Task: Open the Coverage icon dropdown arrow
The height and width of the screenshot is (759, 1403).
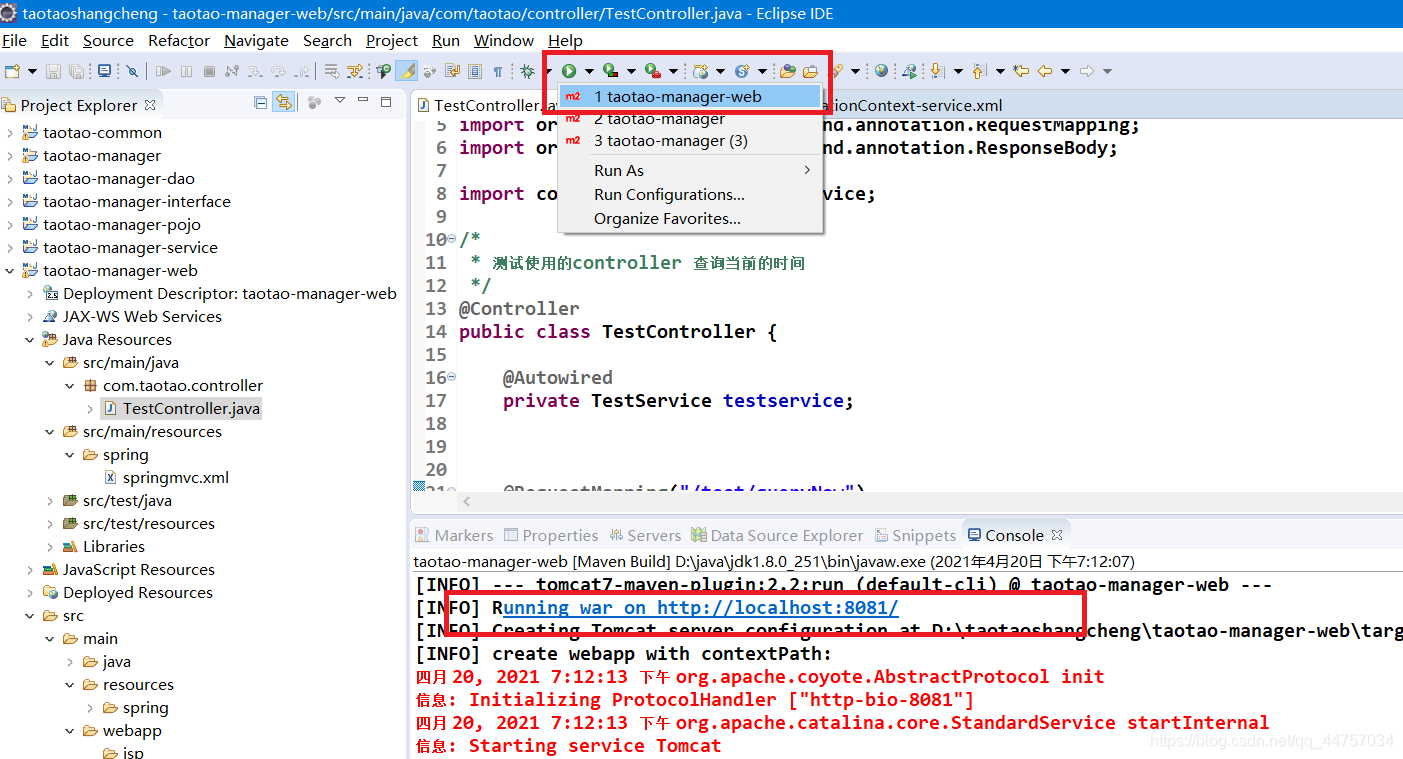Action: [631, 71]
